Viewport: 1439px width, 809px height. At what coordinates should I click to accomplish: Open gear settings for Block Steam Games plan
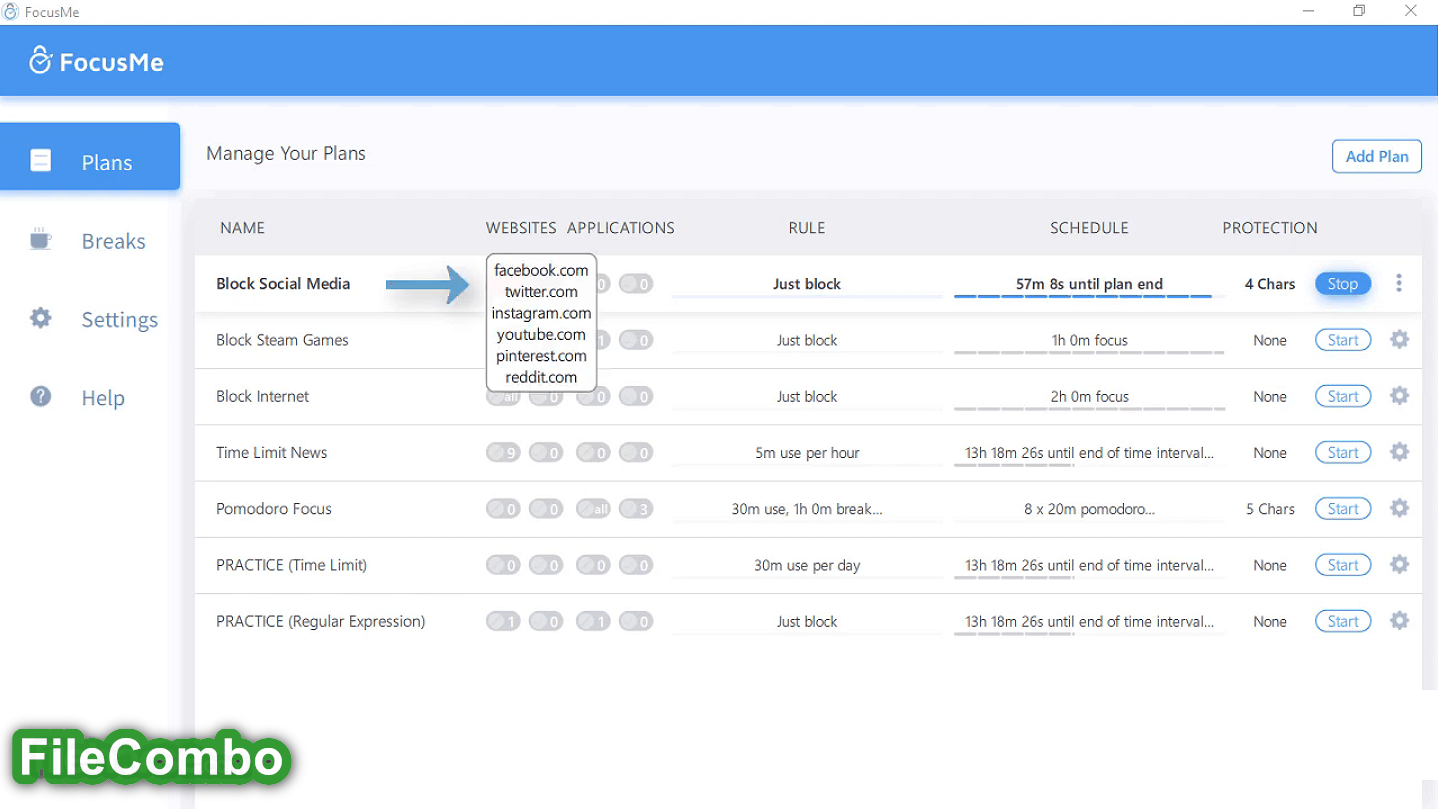point(1399,339)
